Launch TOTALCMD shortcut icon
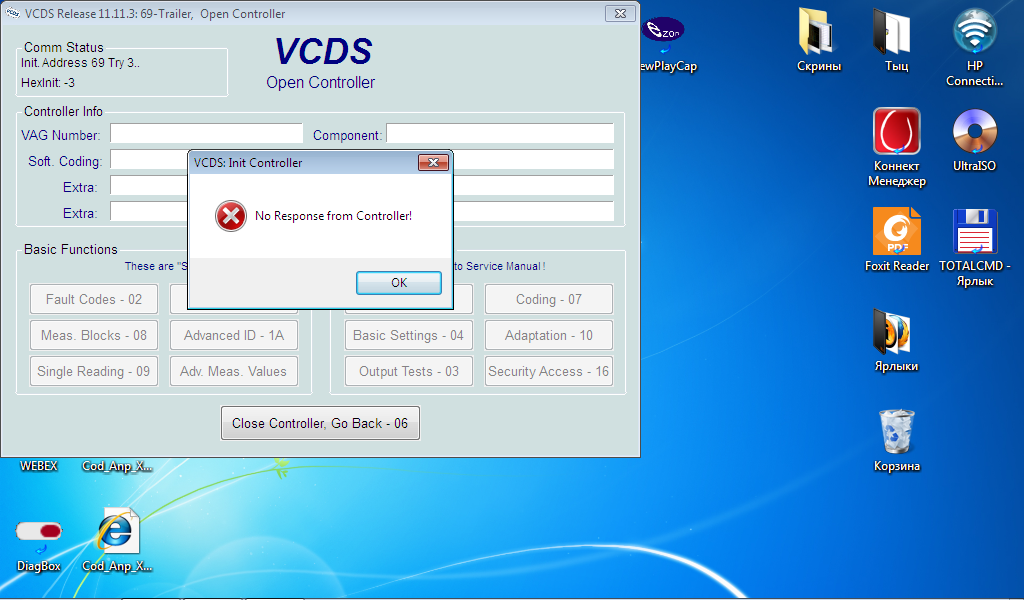 (974, 247)
